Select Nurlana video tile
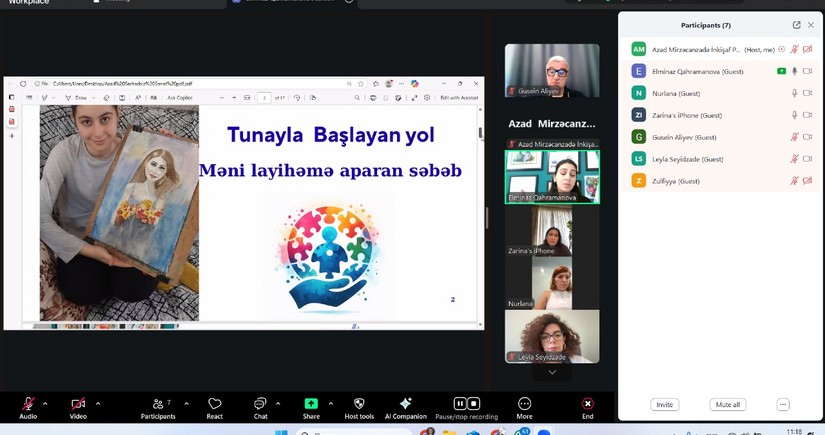Screen dimensions: 825x435 click(x=552, y=283)
